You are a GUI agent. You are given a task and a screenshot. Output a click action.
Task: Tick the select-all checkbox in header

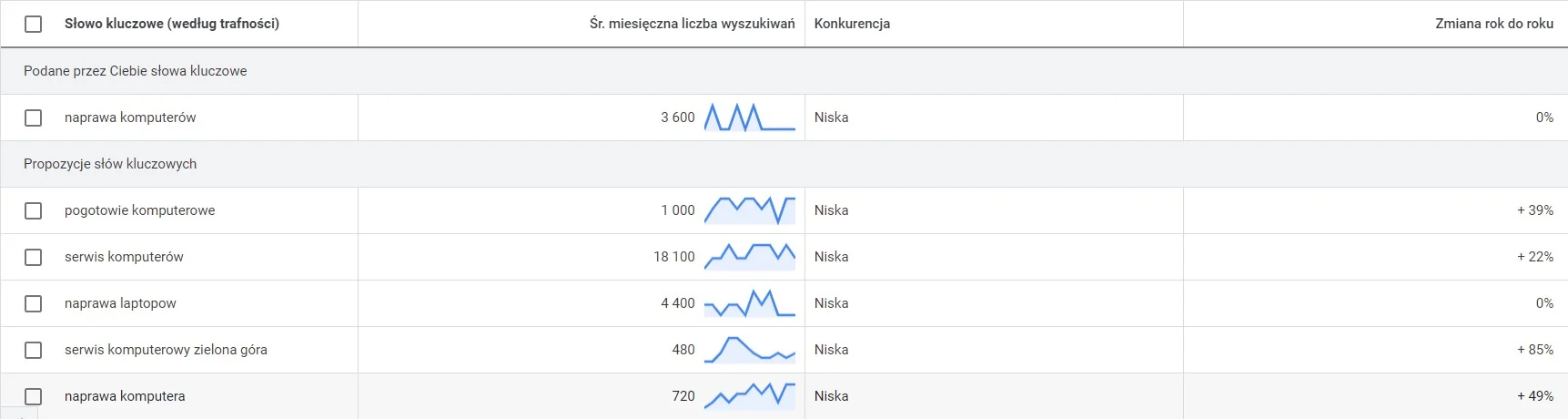(x=33, y=24)
